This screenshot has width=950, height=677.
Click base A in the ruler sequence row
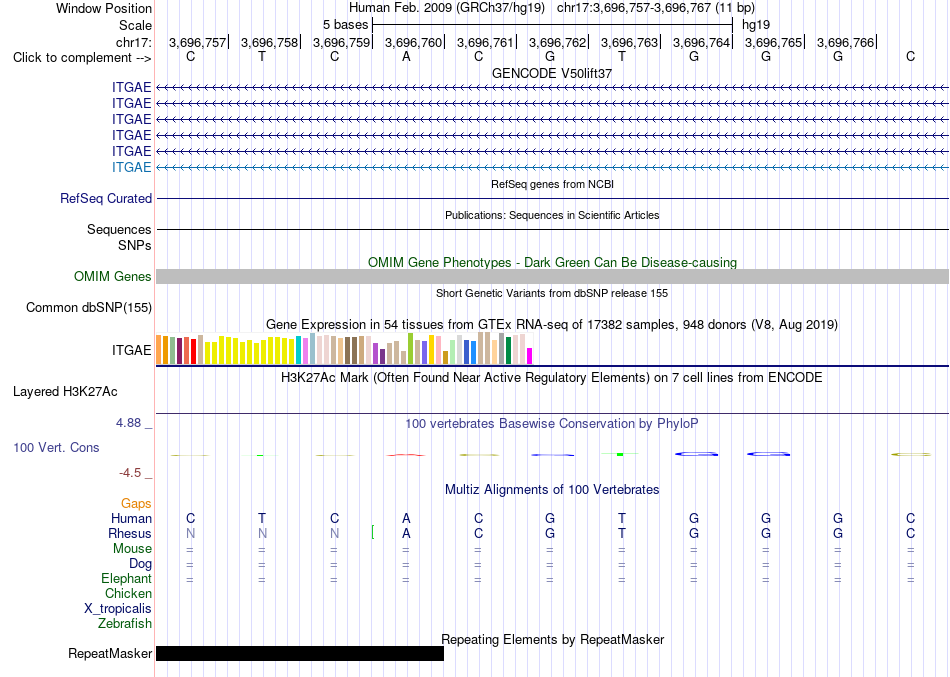click(x=406, y=57)
